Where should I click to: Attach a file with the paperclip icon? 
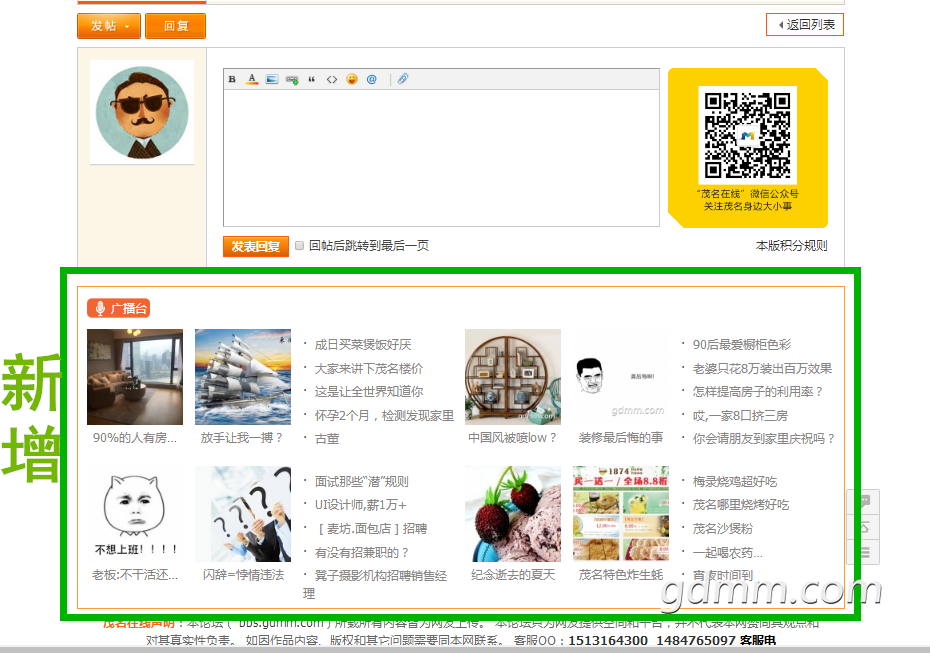click(x=403, y=79)
